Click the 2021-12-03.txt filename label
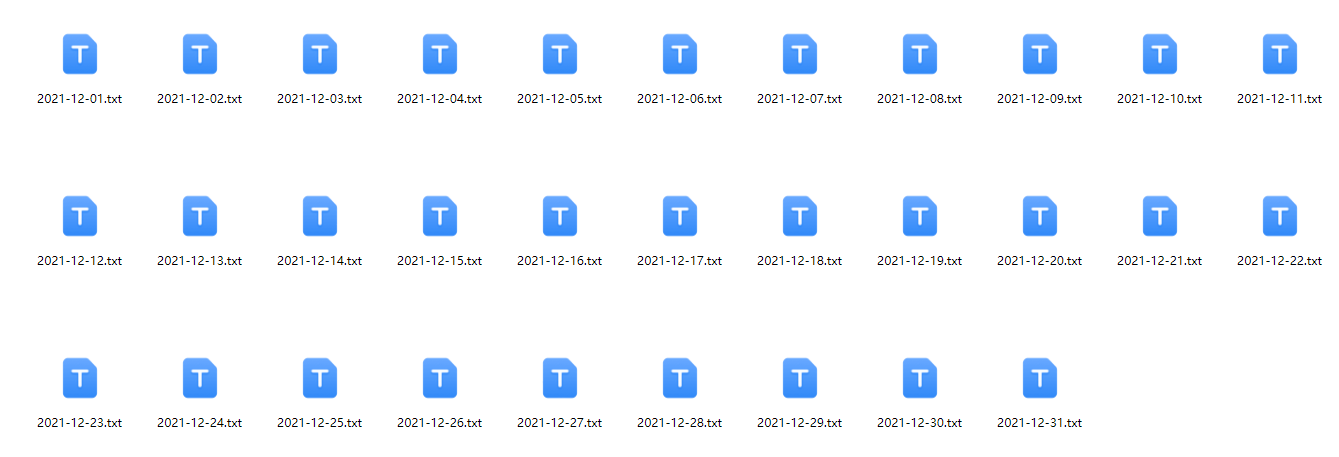This screenshot has height=457, width=1339. pos(319,99)
